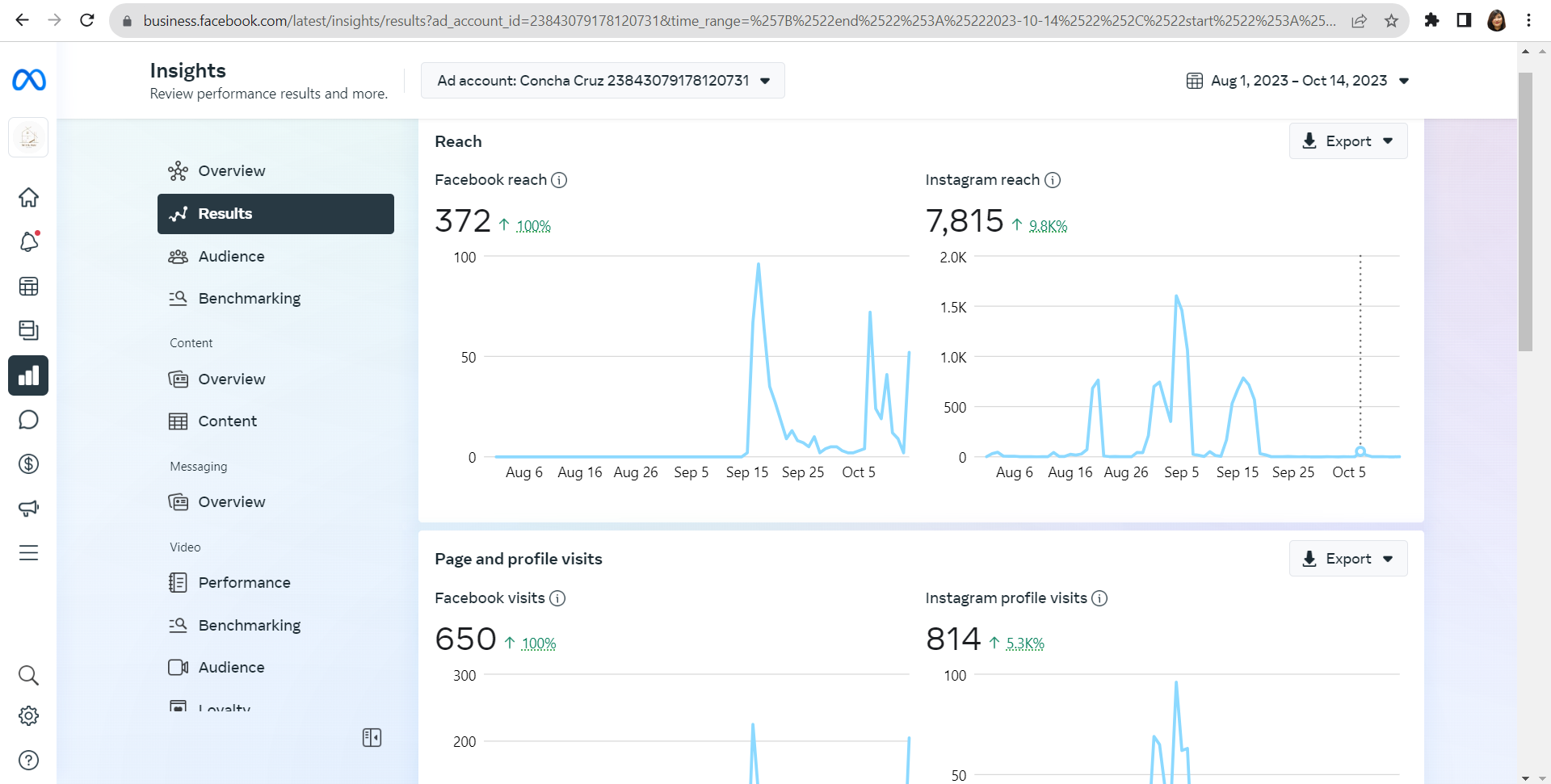Open Export dropdown for Page and profile visits
Screen dimensions: 1551x784
coord(1348,559)
